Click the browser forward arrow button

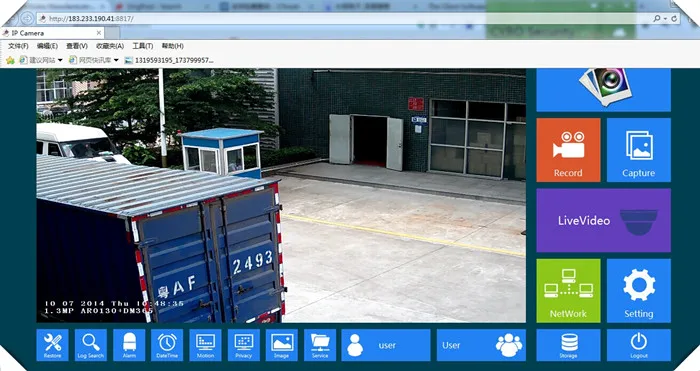pyautogui.click(x=28, y=18)
